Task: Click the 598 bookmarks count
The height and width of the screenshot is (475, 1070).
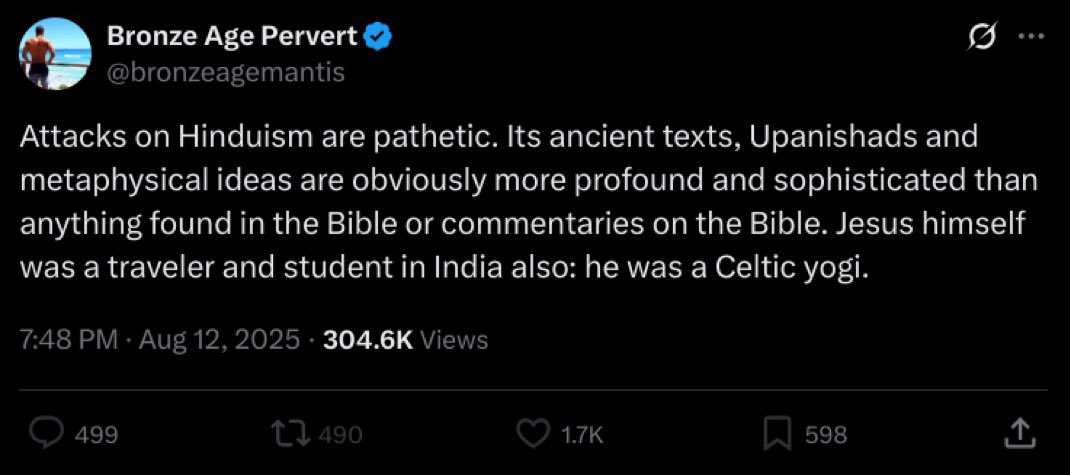Action: coord(826,435)
